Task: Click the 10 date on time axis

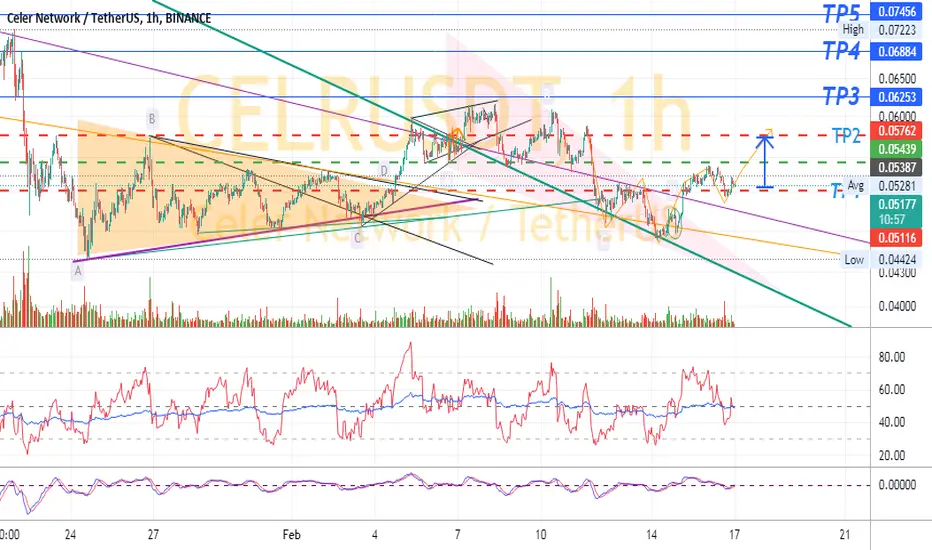Action: [x=540, y=535]
